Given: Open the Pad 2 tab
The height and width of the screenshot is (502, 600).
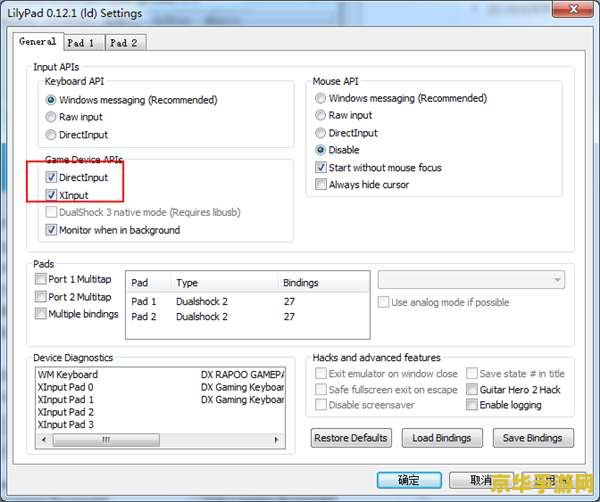Looking at the screenshot, I should [124, 43].
